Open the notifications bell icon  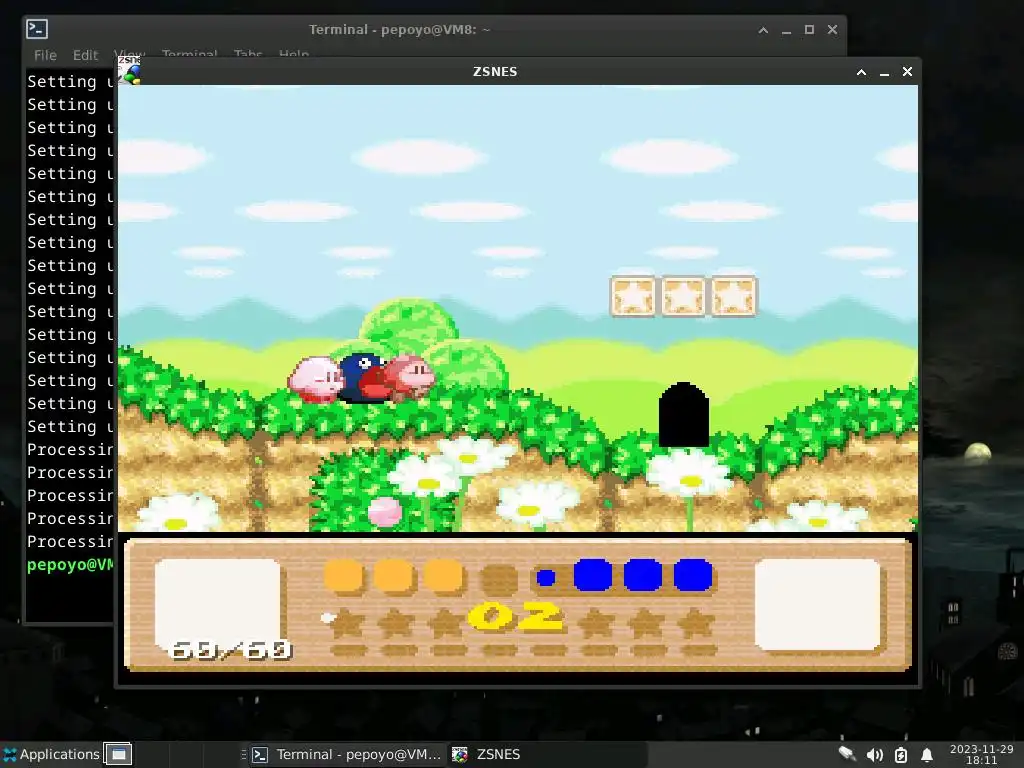[927, 755]
